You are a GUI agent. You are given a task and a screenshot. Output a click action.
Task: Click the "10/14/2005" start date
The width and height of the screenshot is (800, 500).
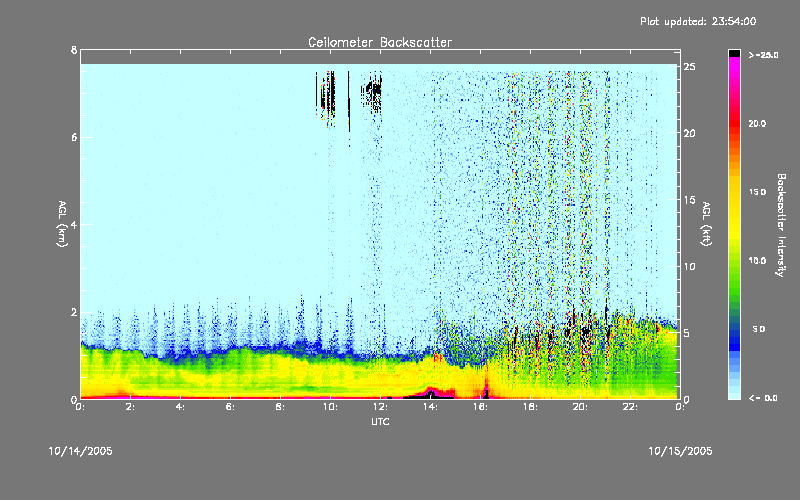tap(81, 451)
